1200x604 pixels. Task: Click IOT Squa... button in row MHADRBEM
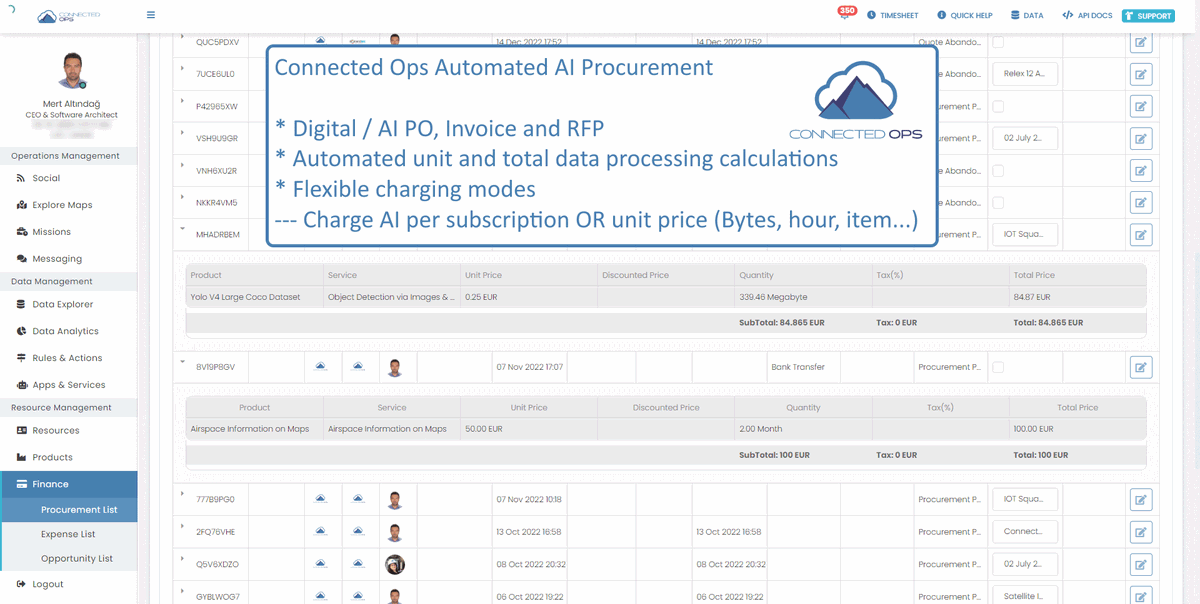click(1024, 234)
